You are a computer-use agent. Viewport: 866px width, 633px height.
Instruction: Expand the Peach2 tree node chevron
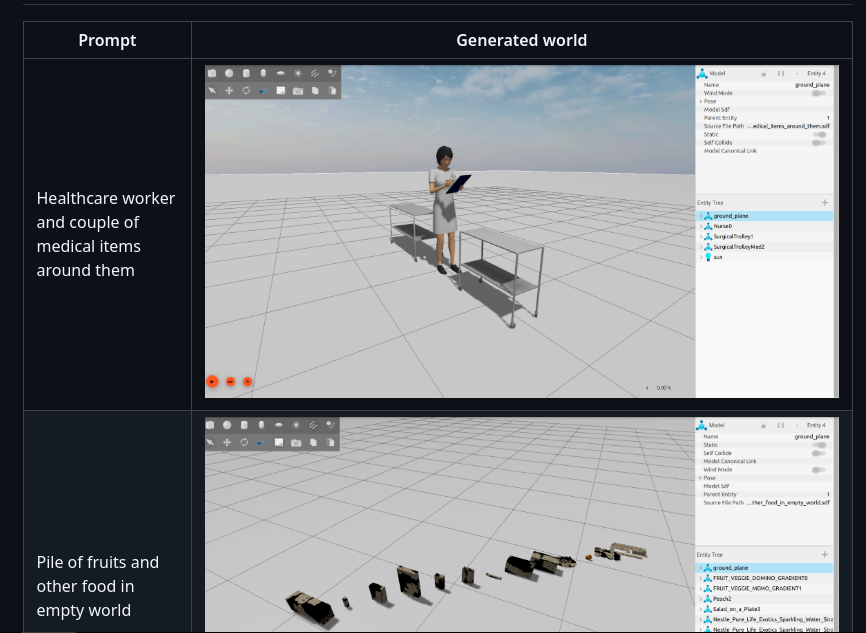[x=701, y=599]
